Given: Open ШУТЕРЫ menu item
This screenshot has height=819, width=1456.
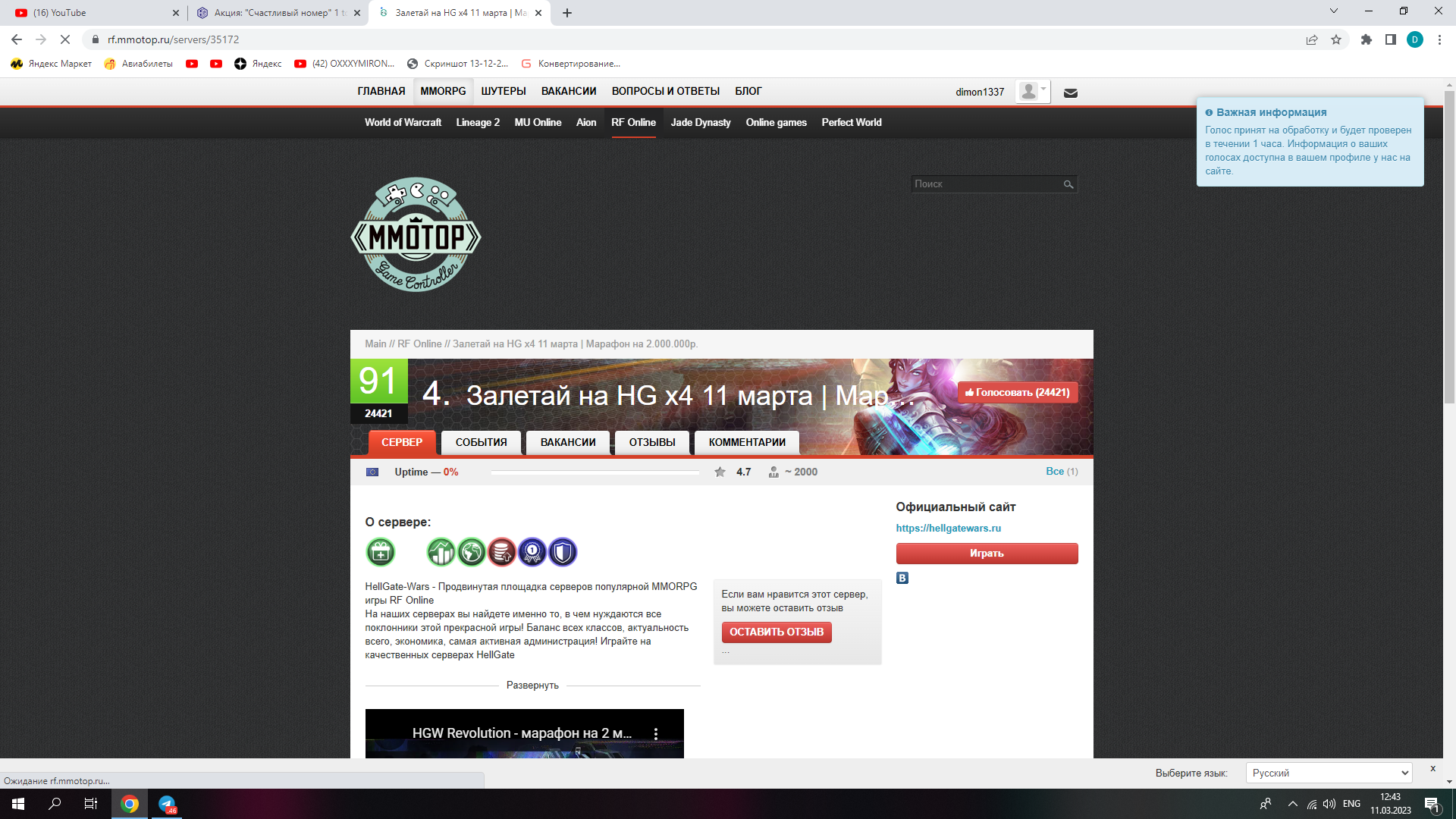Looking at the screenshot, I should pos(504,91).
